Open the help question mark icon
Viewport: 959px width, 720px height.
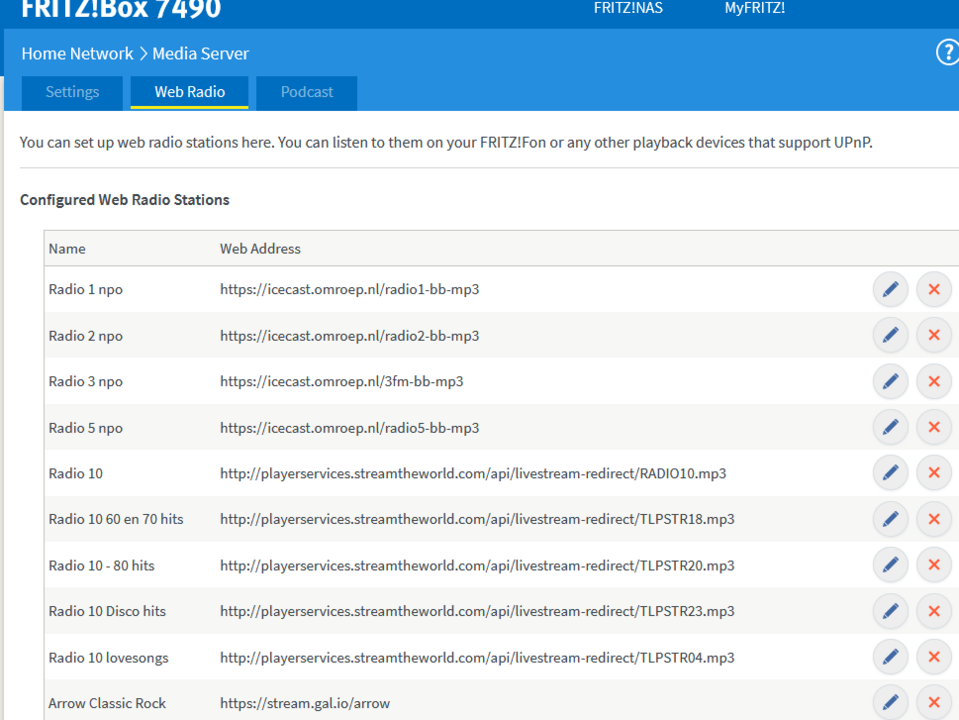click(x=946, y=53)
